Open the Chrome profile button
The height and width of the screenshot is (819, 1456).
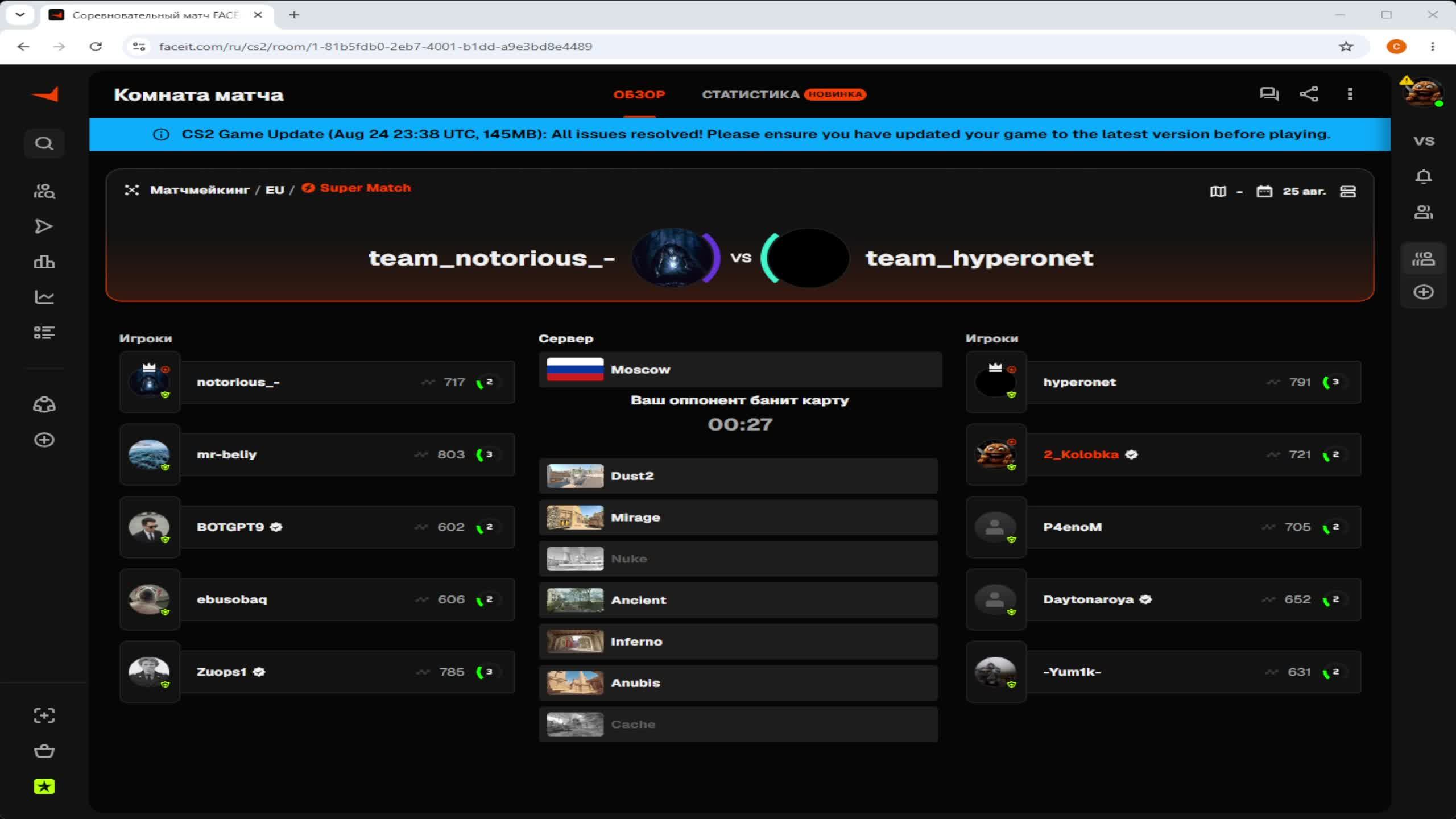tap(1396, 47)
